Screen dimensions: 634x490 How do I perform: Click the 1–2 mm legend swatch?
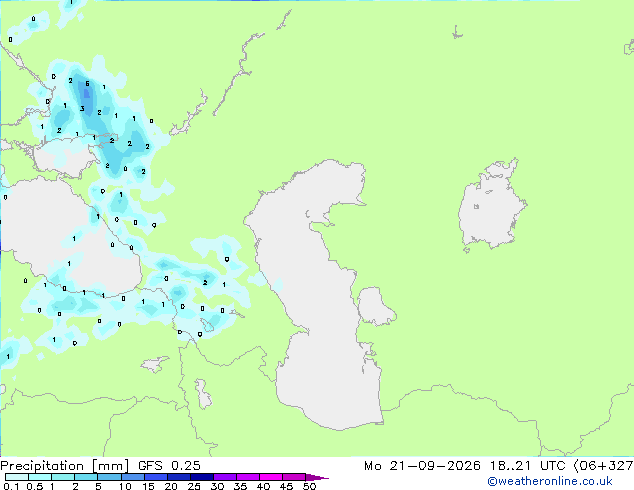click(x=63, y=477)
